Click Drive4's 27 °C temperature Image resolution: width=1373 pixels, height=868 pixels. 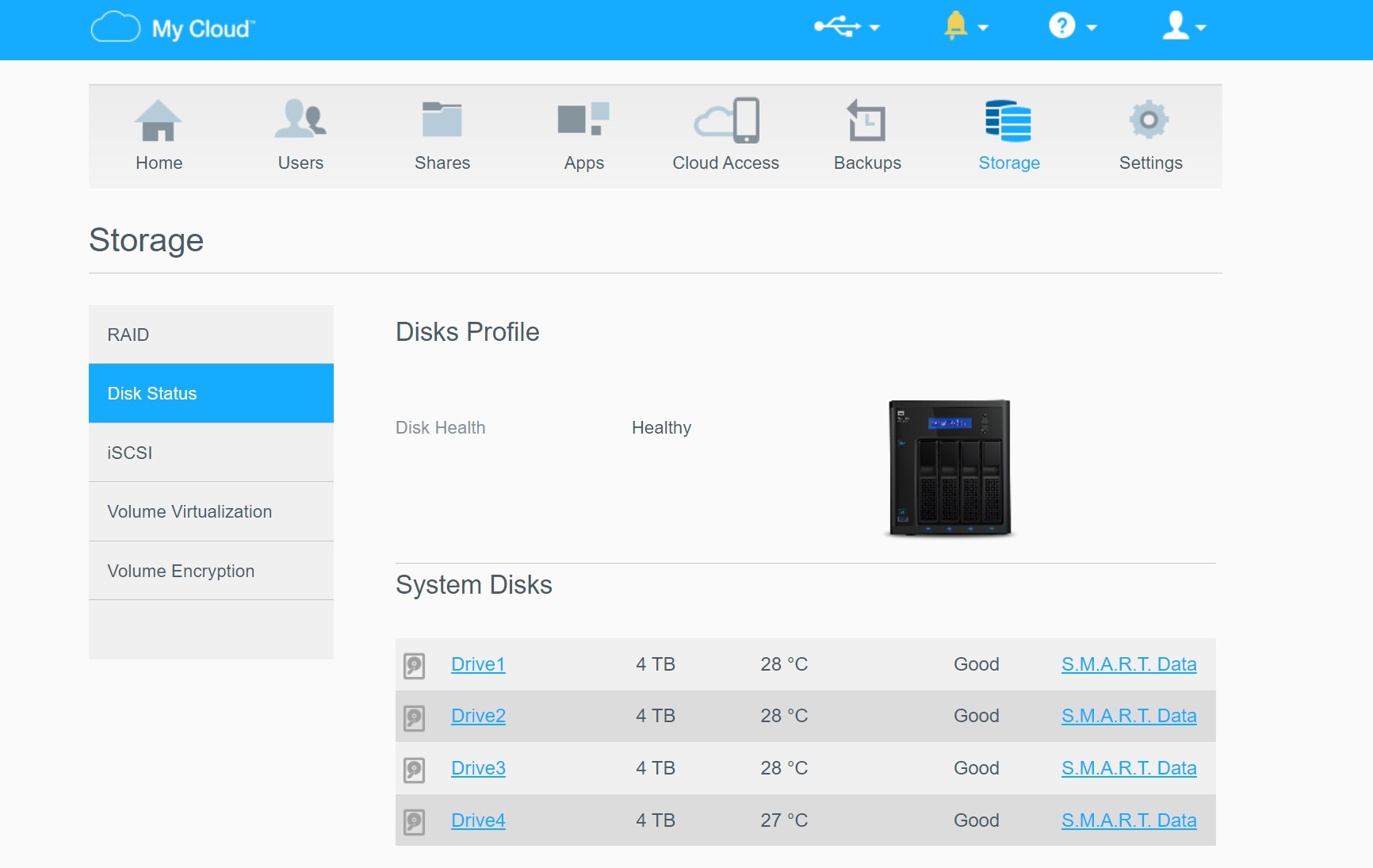[x=784, y=820]
